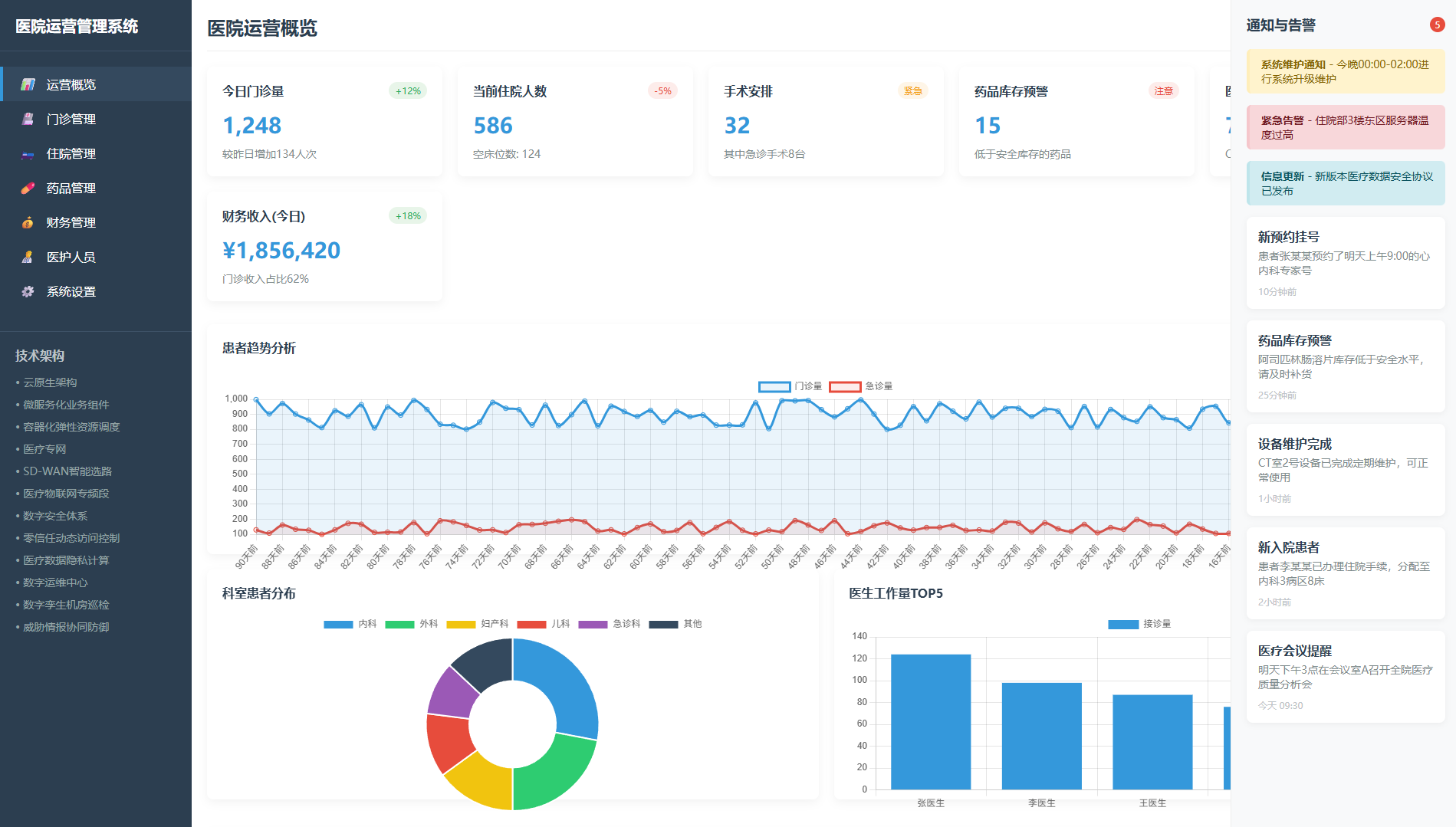
Task: Click the 系统设置 gear icon
Action: (x=28, y=291)
